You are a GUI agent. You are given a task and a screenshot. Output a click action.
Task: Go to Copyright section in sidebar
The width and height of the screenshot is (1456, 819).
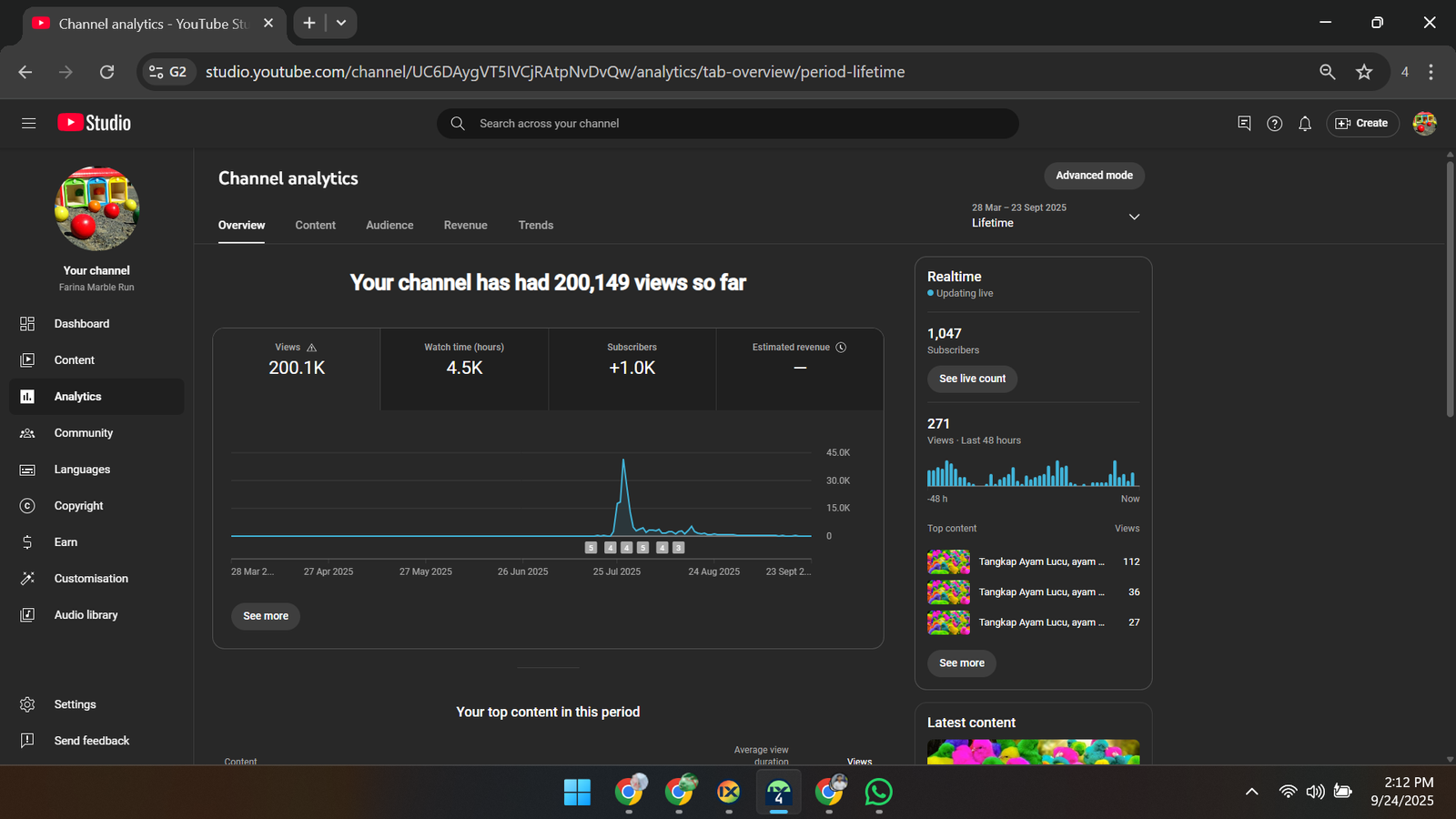pos(78,506)
